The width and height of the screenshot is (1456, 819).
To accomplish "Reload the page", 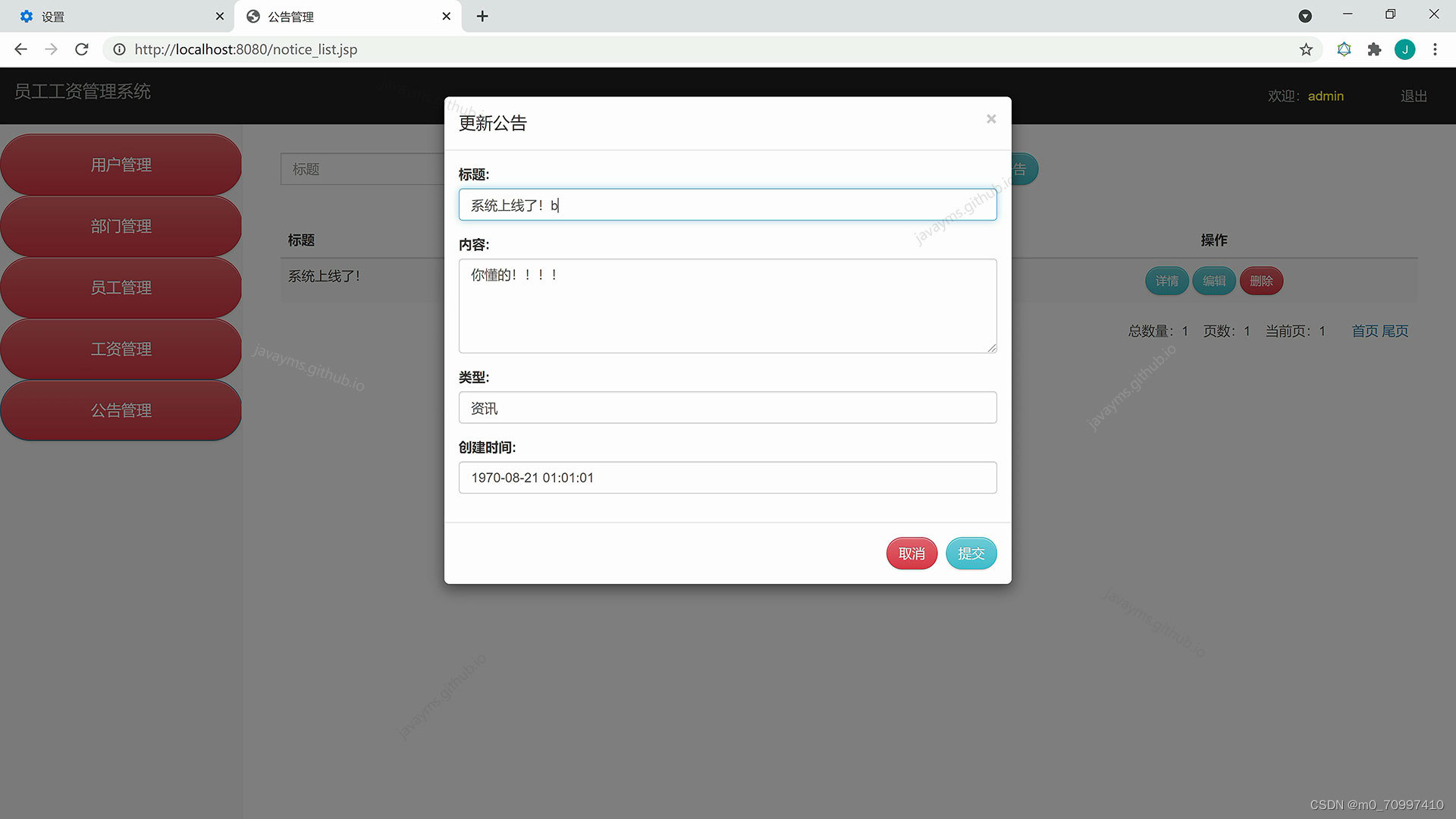I will 82,49.
